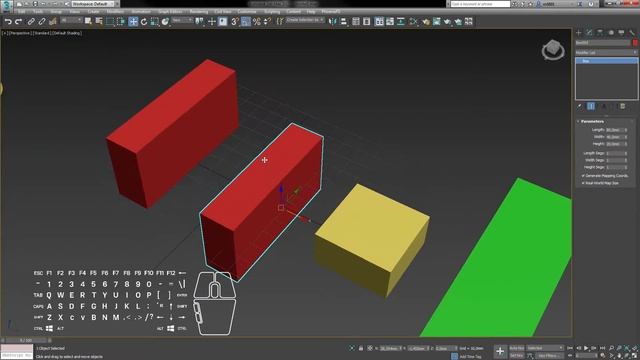The image size is (640, 360).
Task: Toggle the 3D Snaps button
Action: (x=235, y=22)
